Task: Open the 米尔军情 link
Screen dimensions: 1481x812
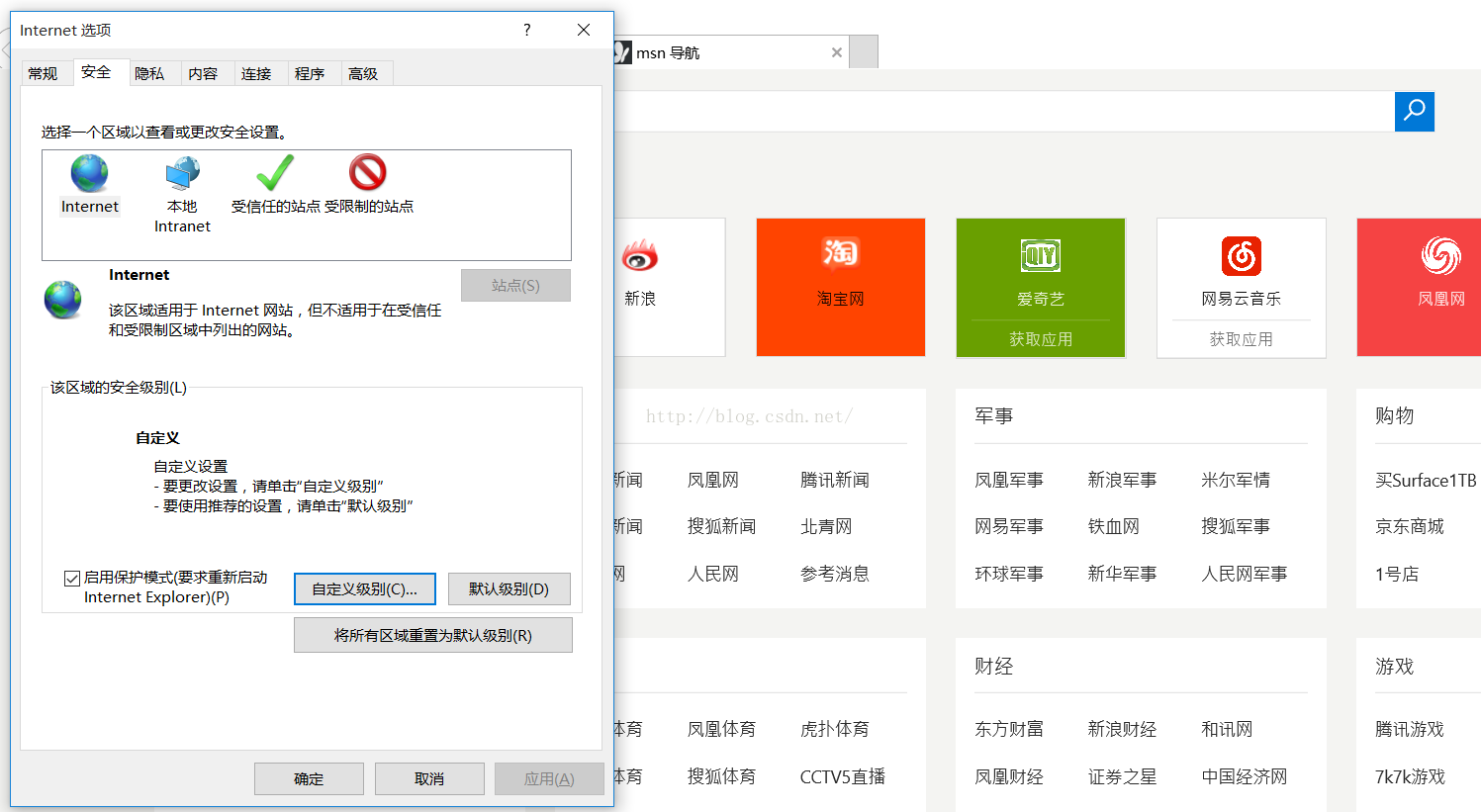Action: point(1236,480)
